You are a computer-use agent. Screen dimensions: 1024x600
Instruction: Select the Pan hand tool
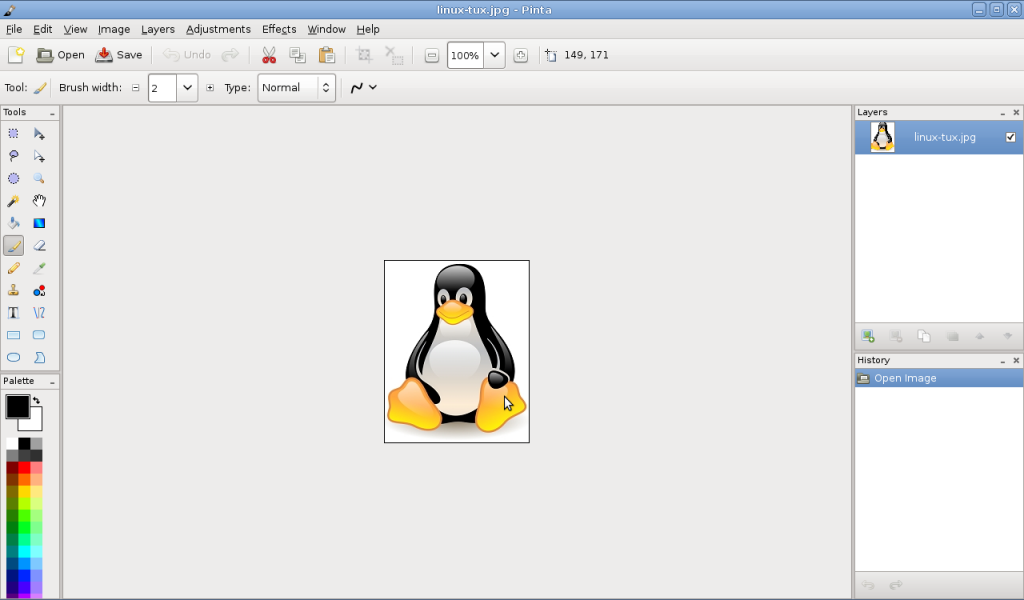[x=39, y=201]
